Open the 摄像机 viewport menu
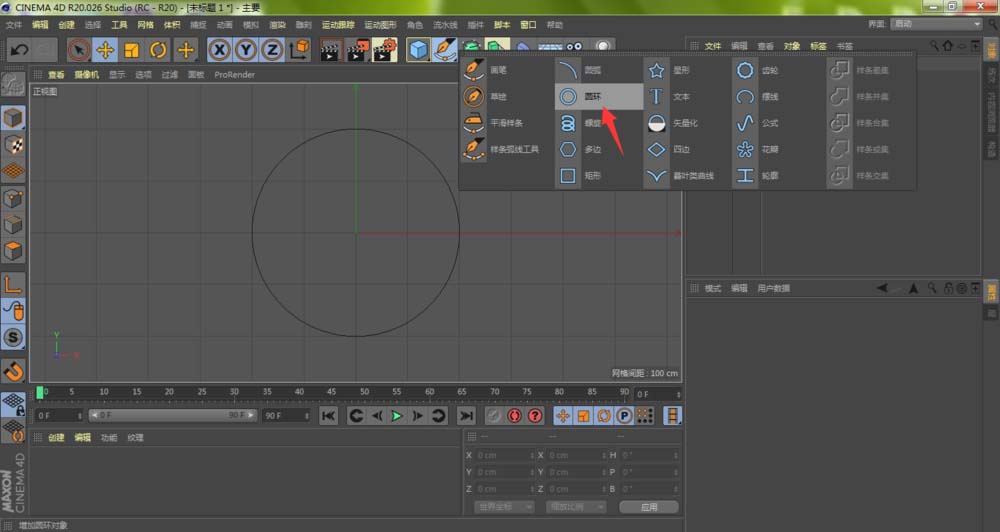The height and width of the screenshot is (532, 1000). (86, 74)
